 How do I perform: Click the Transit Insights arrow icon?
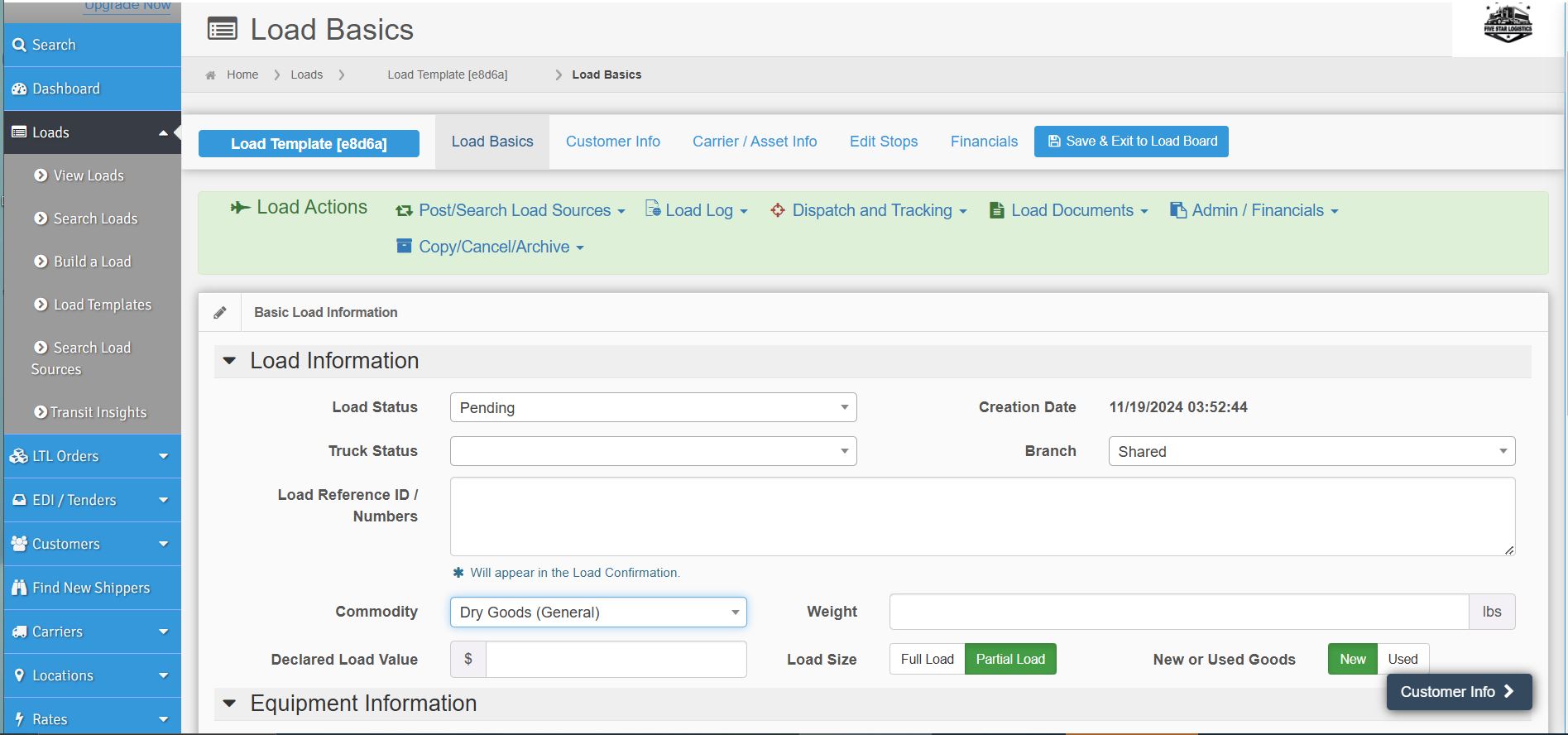pyautogui.click(x=41, y=412)
